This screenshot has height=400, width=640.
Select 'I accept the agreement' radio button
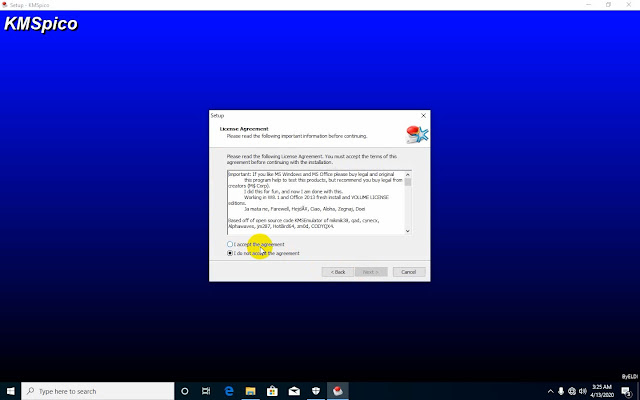pos(230,244)
